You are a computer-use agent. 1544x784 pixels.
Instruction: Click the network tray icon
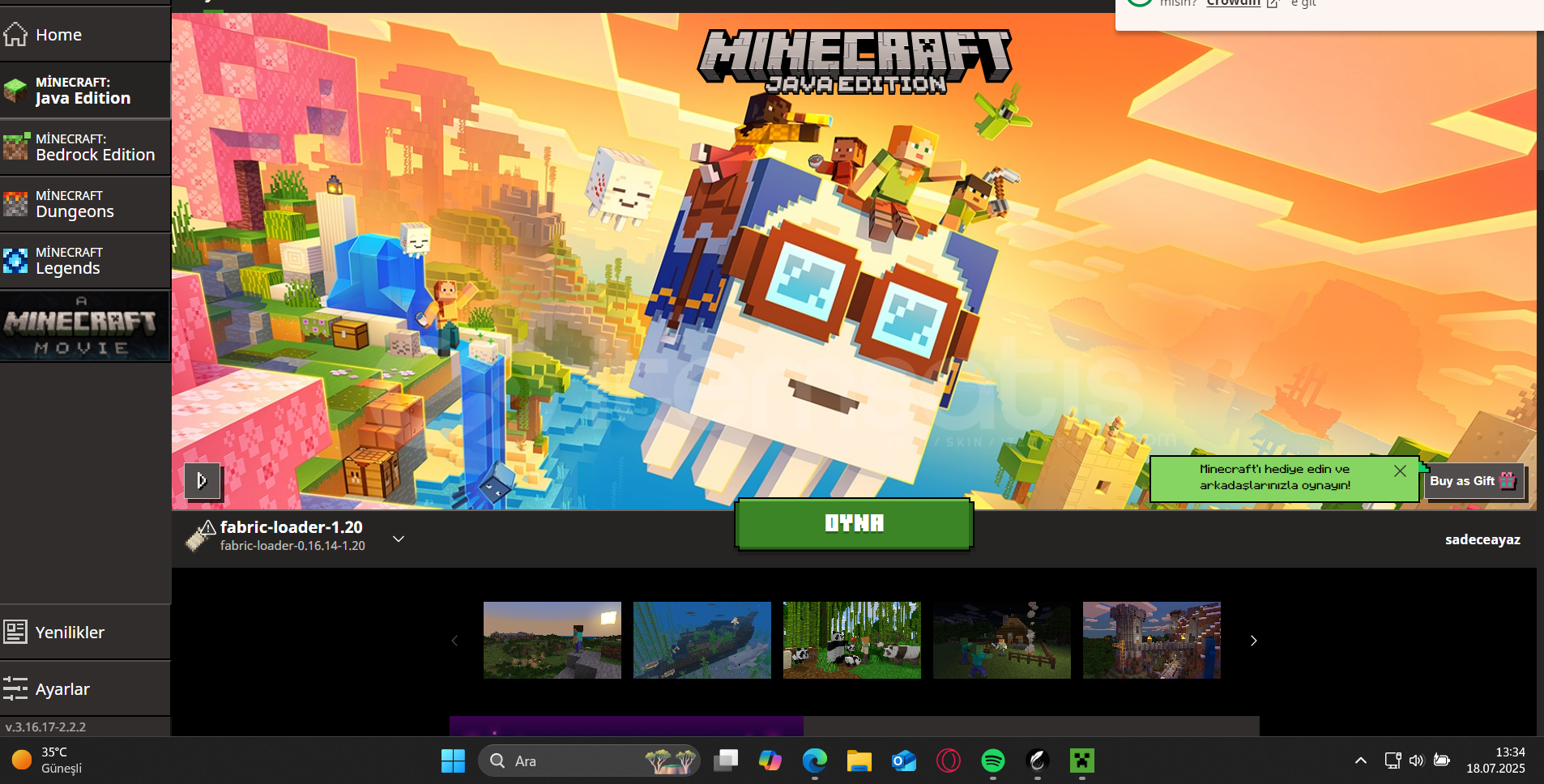1393,761
